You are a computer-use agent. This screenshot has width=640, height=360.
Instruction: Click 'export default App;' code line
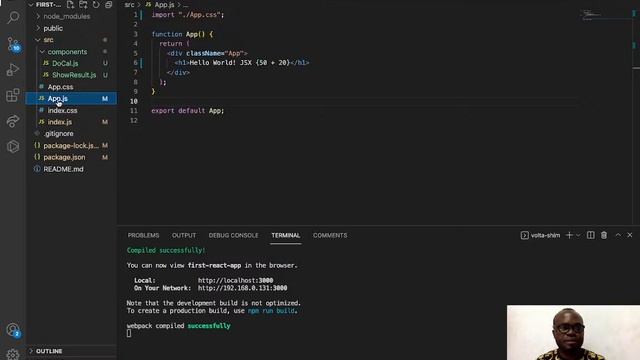point(188,111)
